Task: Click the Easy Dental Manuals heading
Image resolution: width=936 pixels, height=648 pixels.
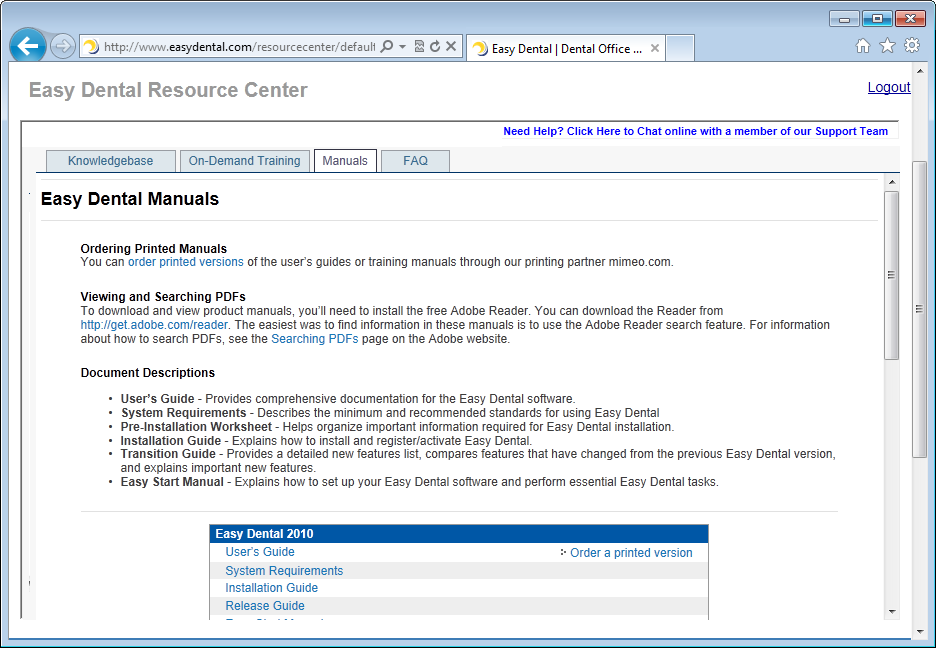Action: coord(130,199)
